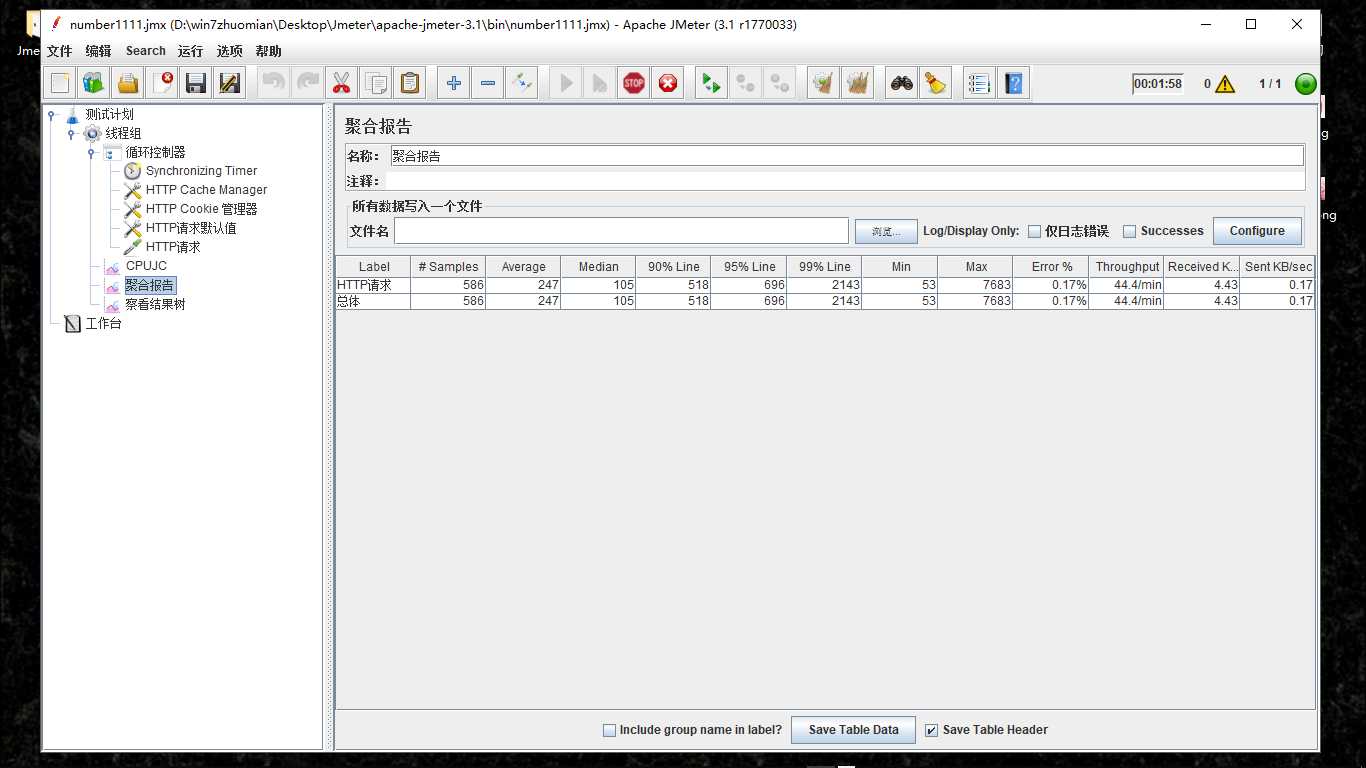Click the Cut scissors icon
This screenshot has width=1366, height=768.
(x=342, y=83)
